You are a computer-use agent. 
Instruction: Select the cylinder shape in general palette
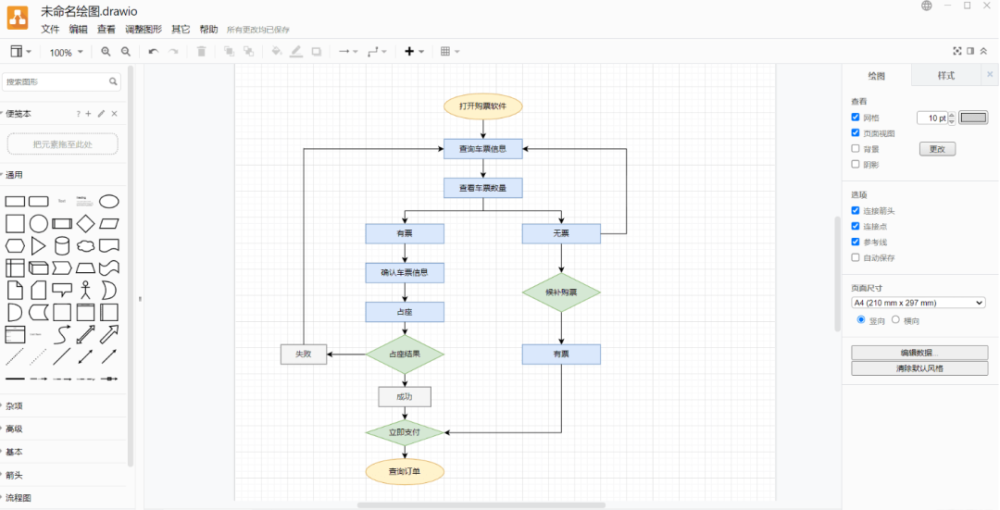click(62, 246)
